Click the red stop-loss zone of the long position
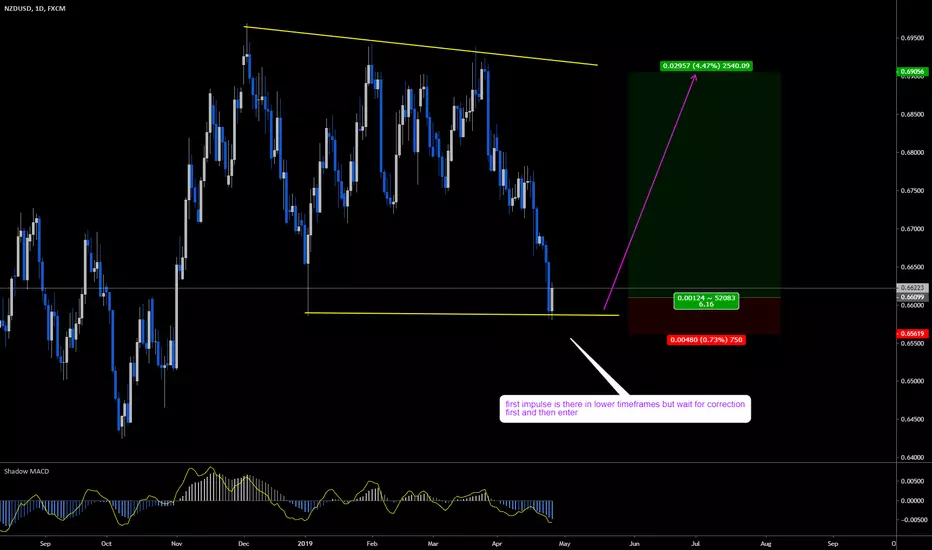Image resolution: width=932 pixels, height=550 pixels. pos(704,316)
